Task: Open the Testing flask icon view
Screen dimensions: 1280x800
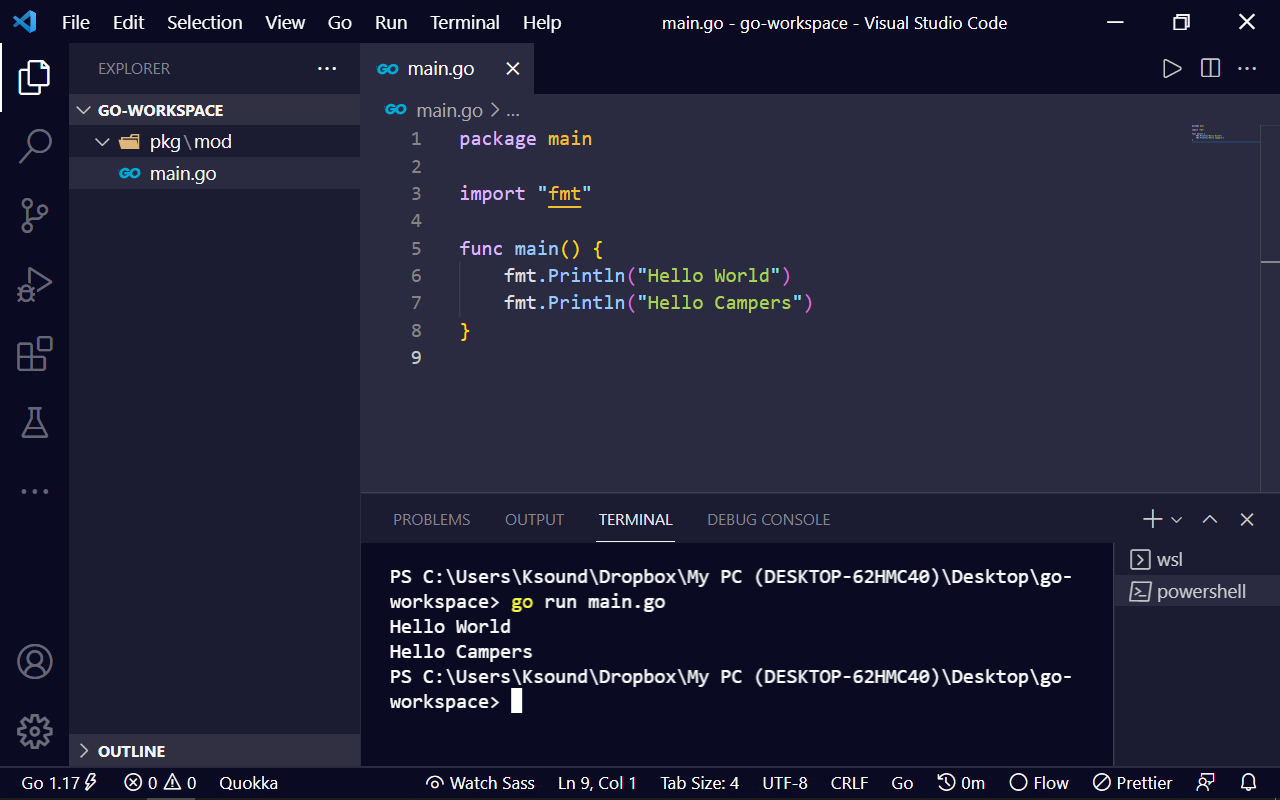Action: click(x=35, y=423)
